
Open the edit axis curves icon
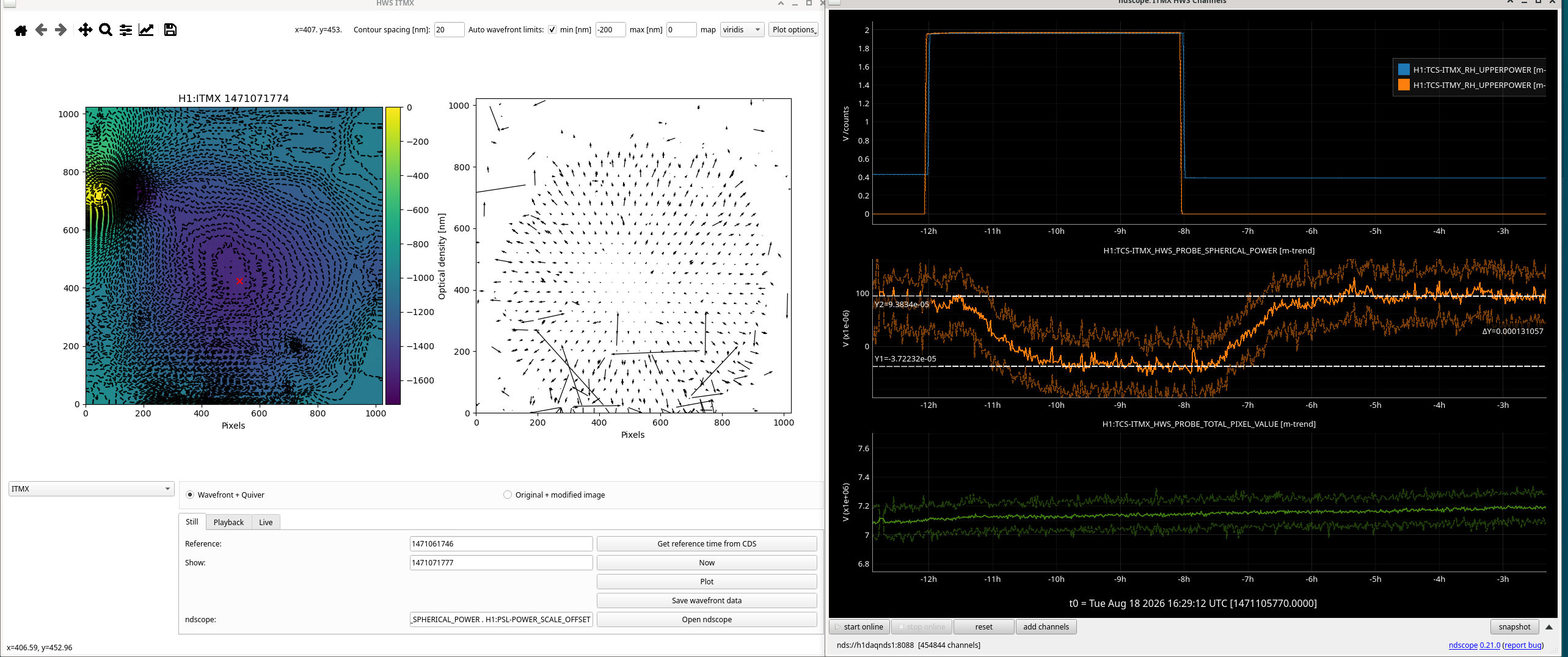[x=146, y=30]
